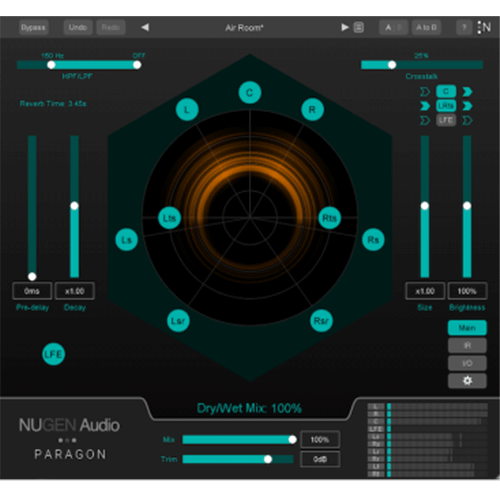
Task: Click the HPF/LPF label
Action: (77, 76)
